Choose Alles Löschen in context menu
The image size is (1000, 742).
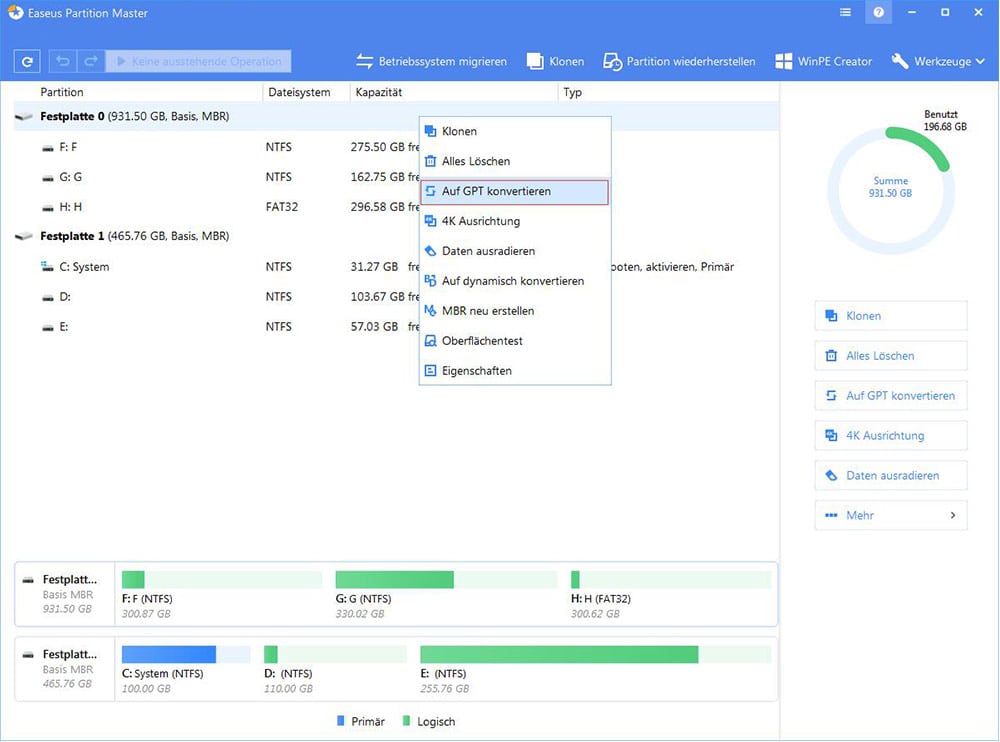pyautogui.click(x=515, y=161)
